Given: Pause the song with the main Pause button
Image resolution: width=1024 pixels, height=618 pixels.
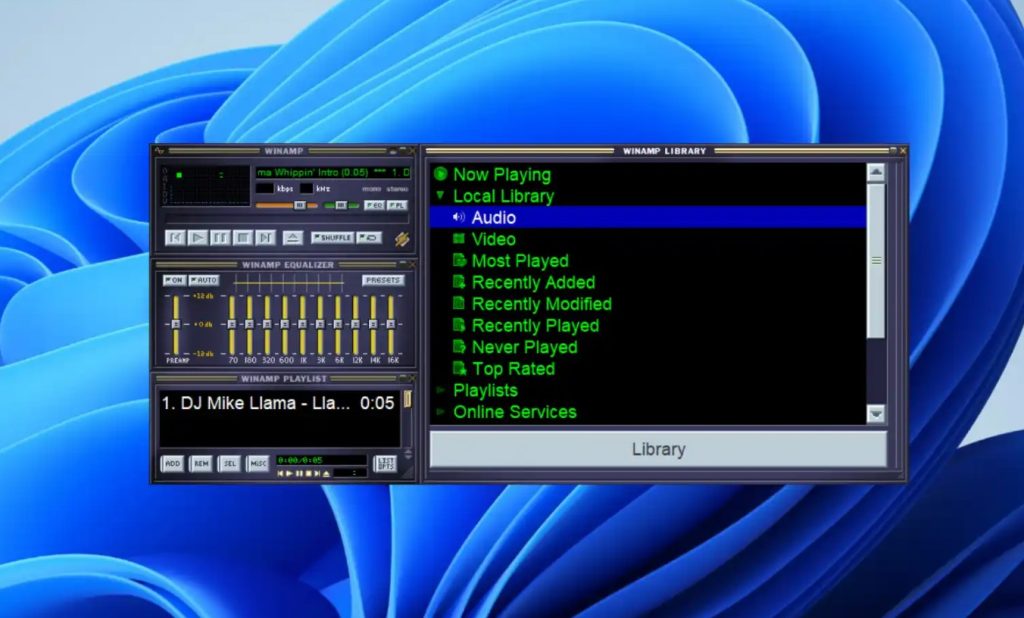Looking at the screenshot, I should (x=220, y=238).
